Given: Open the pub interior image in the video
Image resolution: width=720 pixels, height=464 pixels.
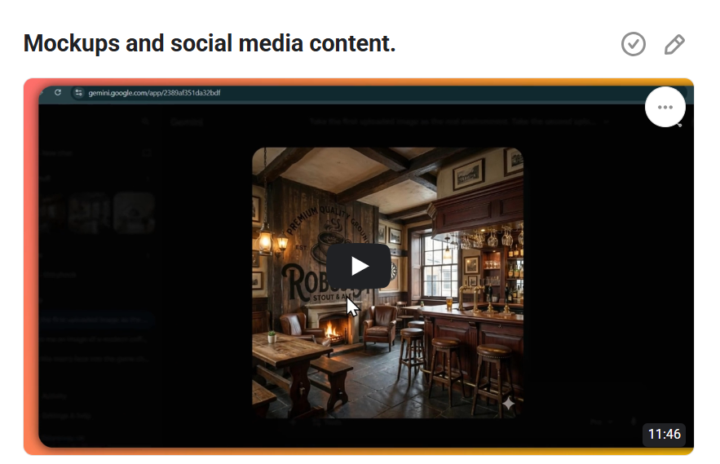Looking at the screenshot, I should tap(388, 283).
